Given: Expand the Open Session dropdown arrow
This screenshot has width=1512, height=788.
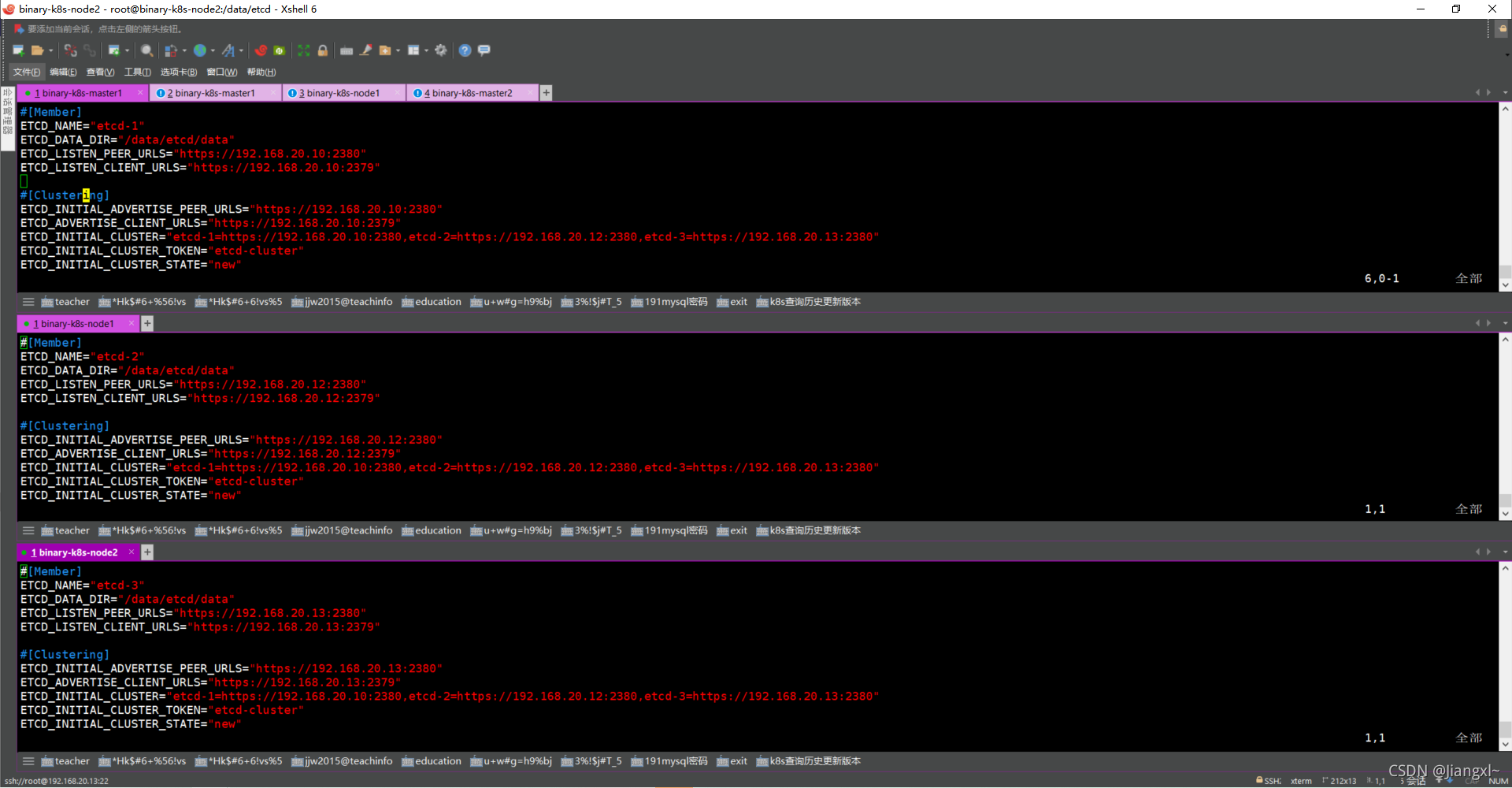Looking at the screenshot, I should coord(51,50).
